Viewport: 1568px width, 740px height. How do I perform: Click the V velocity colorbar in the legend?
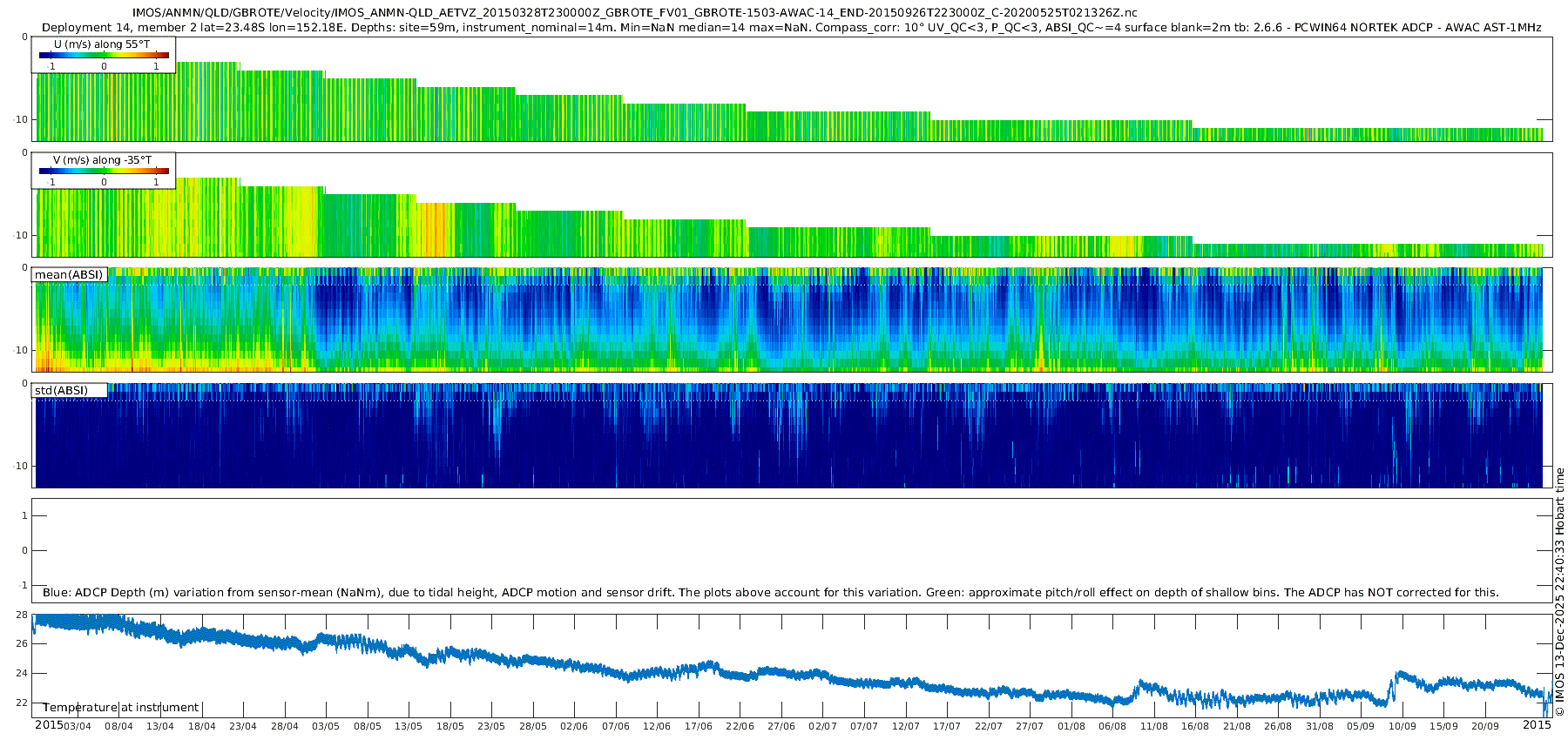coord(104,172)
